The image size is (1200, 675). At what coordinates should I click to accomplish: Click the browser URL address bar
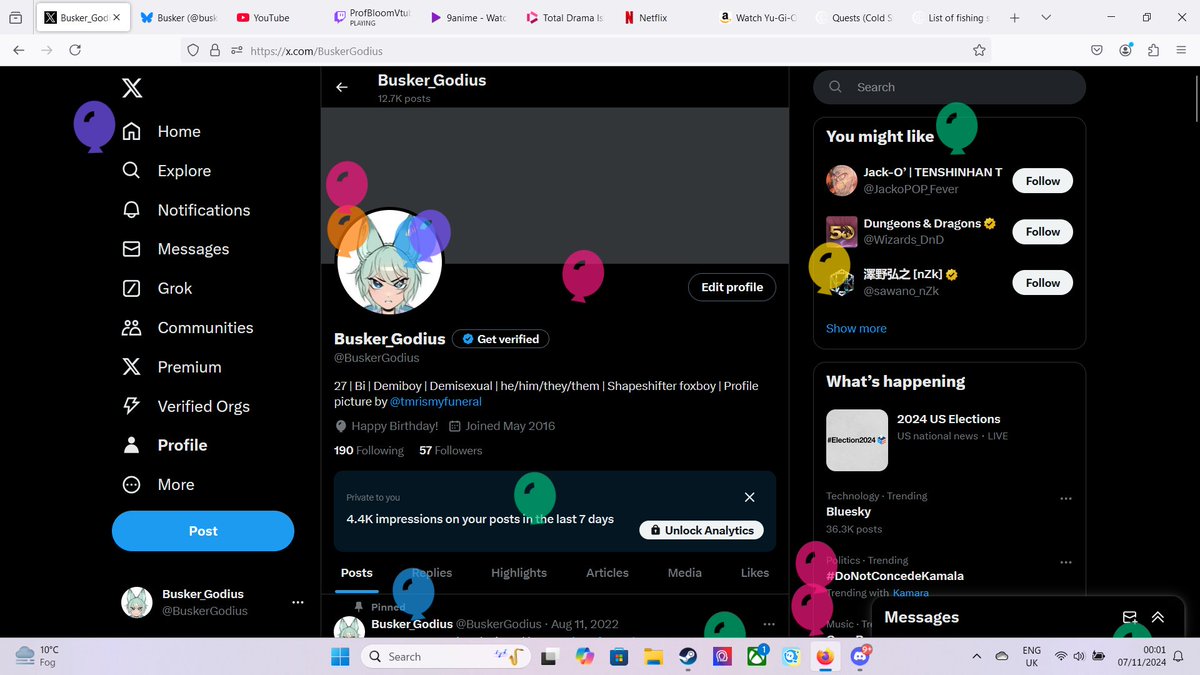click(x=587, y=50)
